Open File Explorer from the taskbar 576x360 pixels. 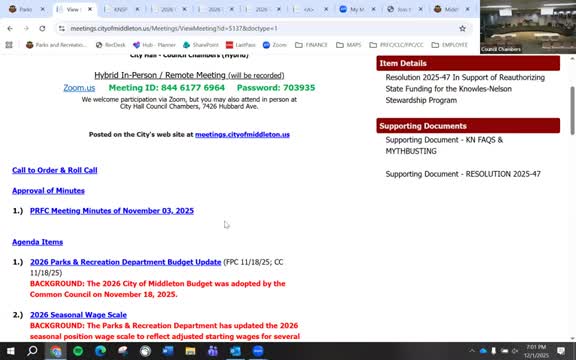(190, 351)
